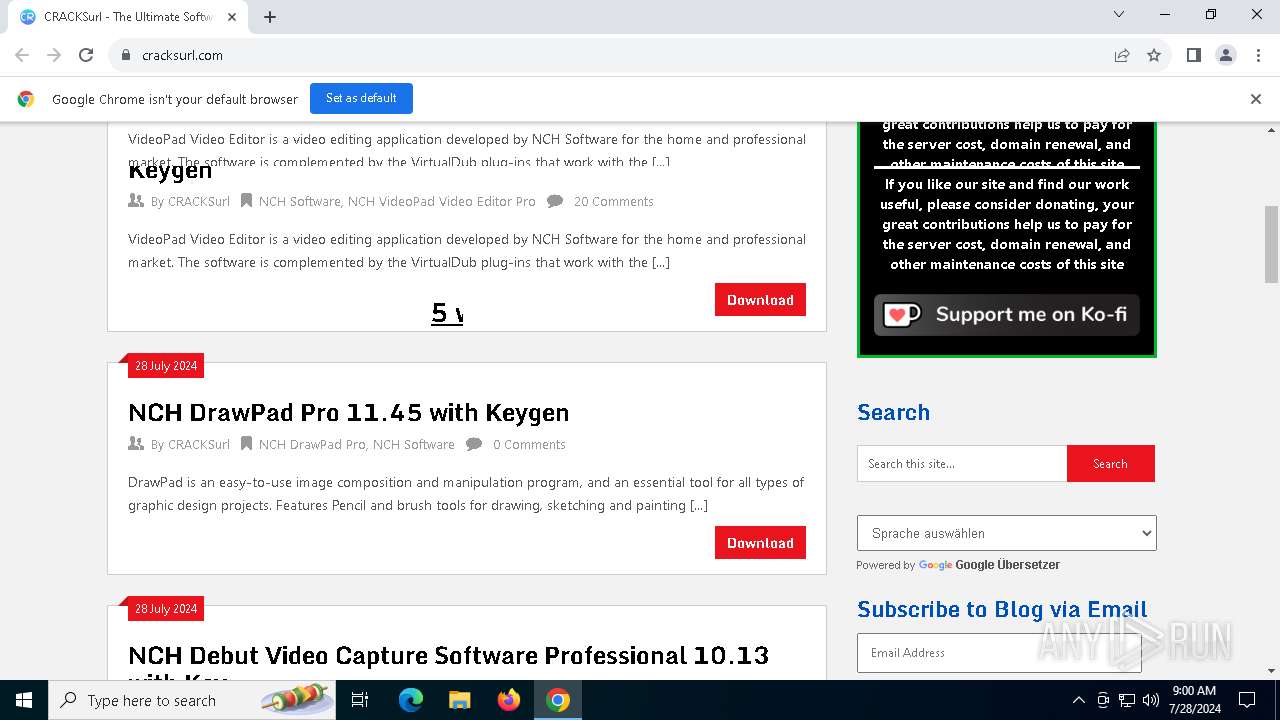Reload the page with the refresh icon
Screen dimensions: 1280x720
click(86, 55)
